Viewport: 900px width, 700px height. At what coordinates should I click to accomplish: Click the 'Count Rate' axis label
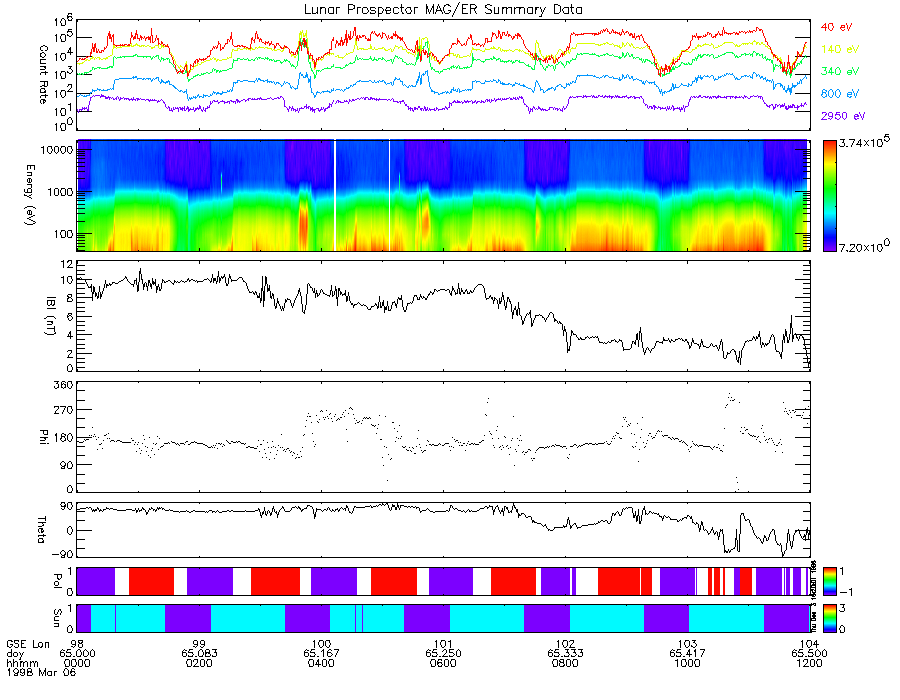(x=43, y=75)
